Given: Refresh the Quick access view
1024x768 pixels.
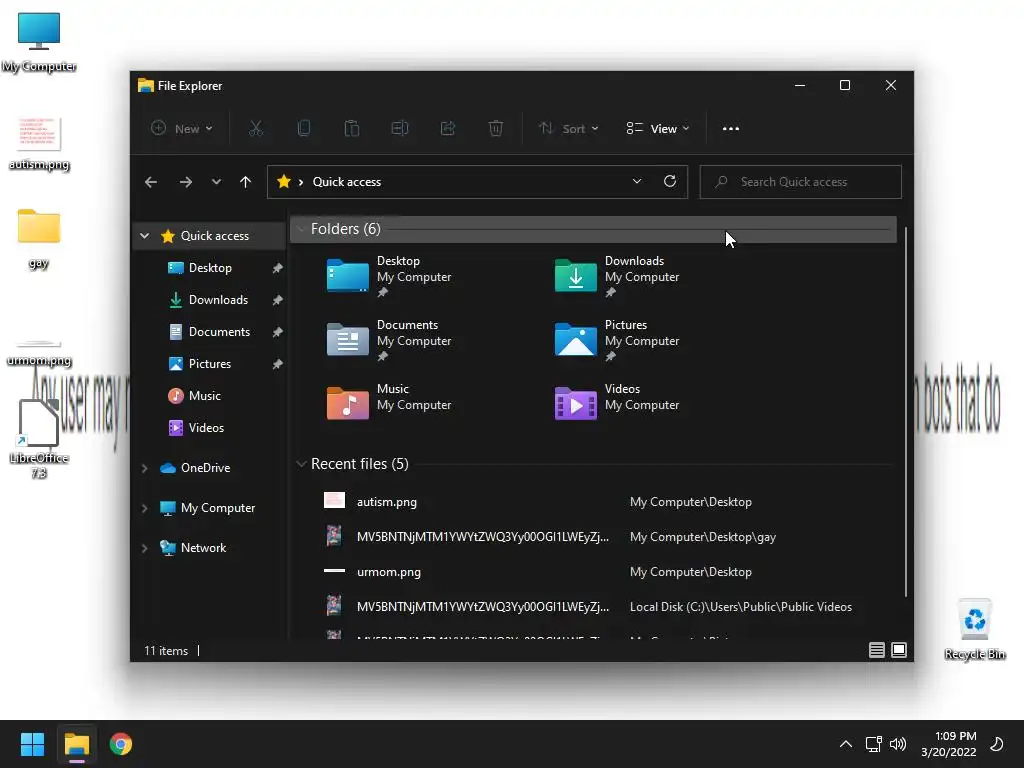Looking at the screenshot, I should coord(669,182).
